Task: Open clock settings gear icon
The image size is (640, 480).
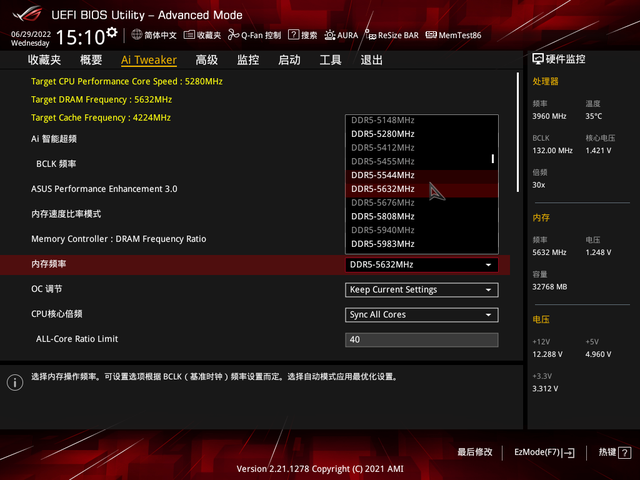Action: [112, 32]
